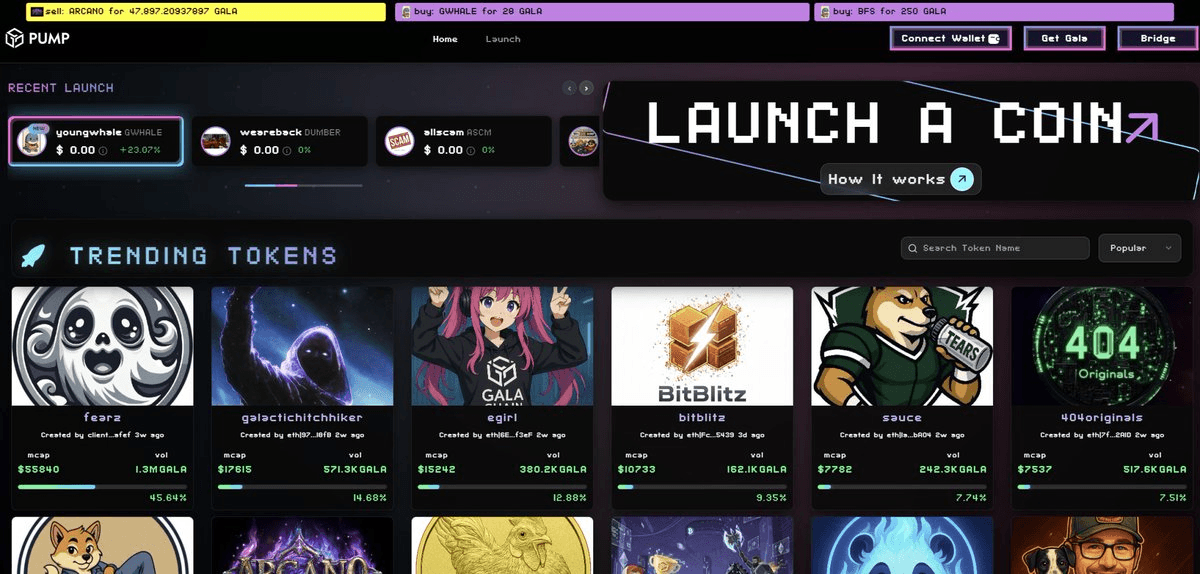Click the rocket icon by Trending Tokens
This screenshot has height=574, width=1200.
33,256
